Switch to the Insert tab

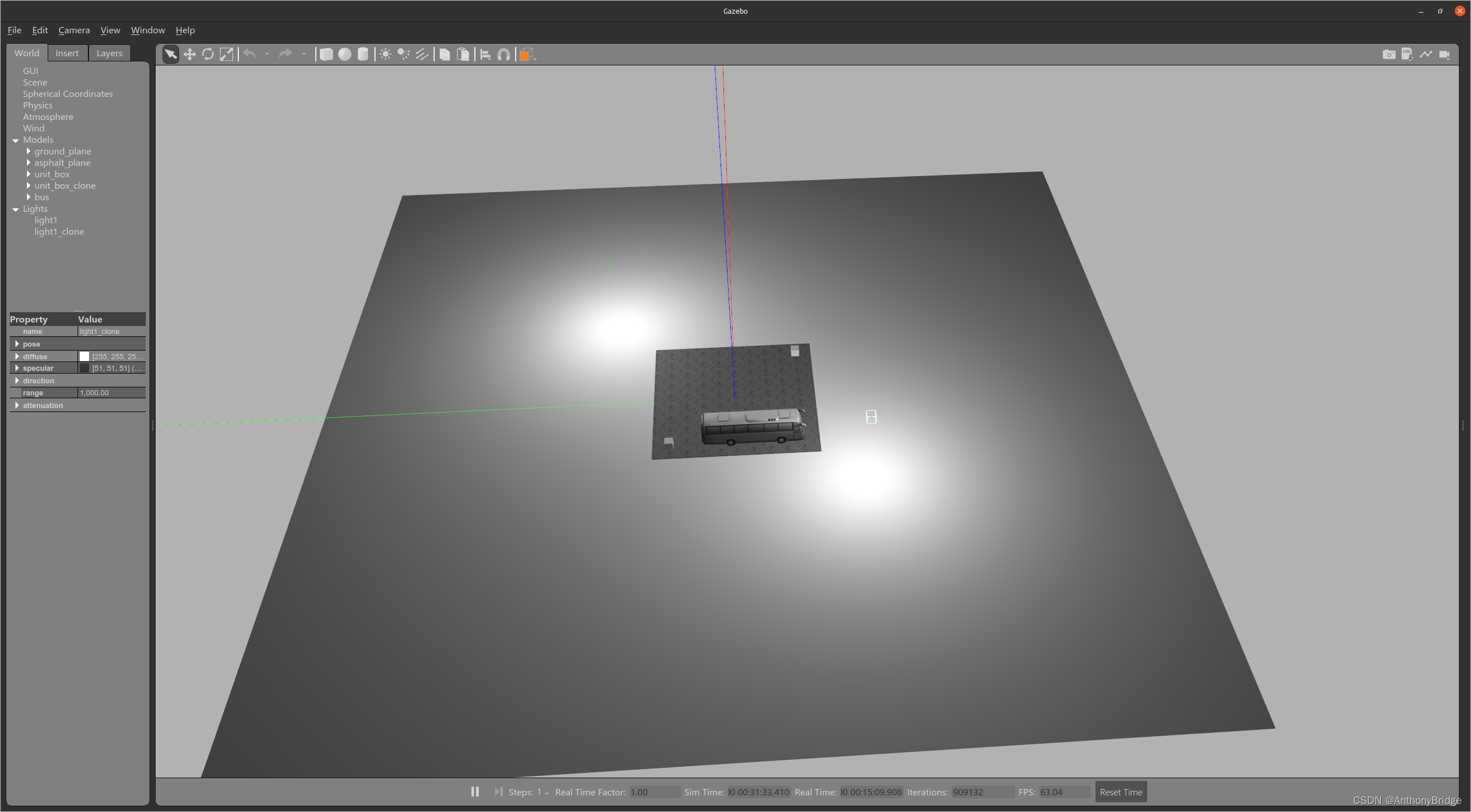coord(67,53)
